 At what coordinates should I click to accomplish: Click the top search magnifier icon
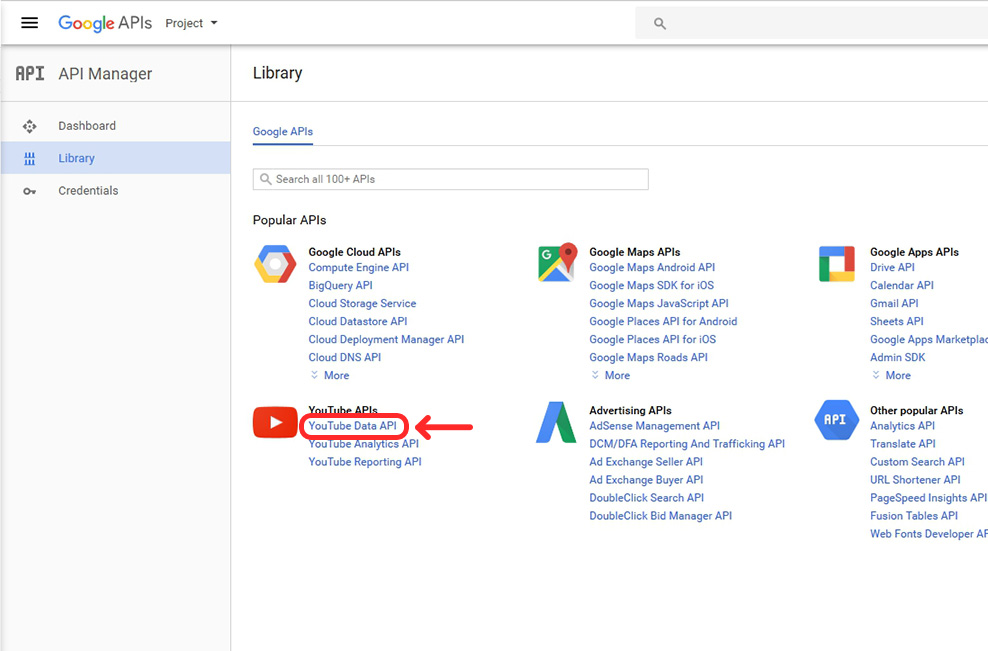(x=660, y=24)
